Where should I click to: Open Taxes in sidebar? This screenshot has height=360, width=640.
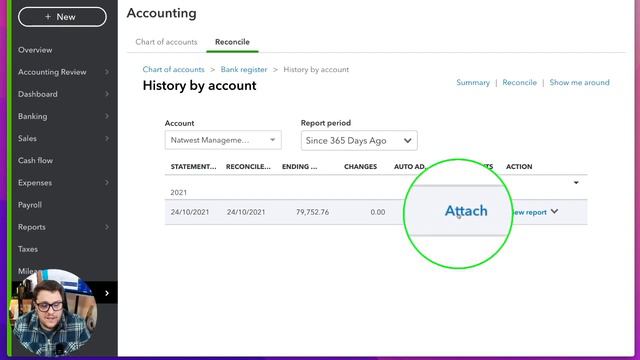tap(28, 249)
